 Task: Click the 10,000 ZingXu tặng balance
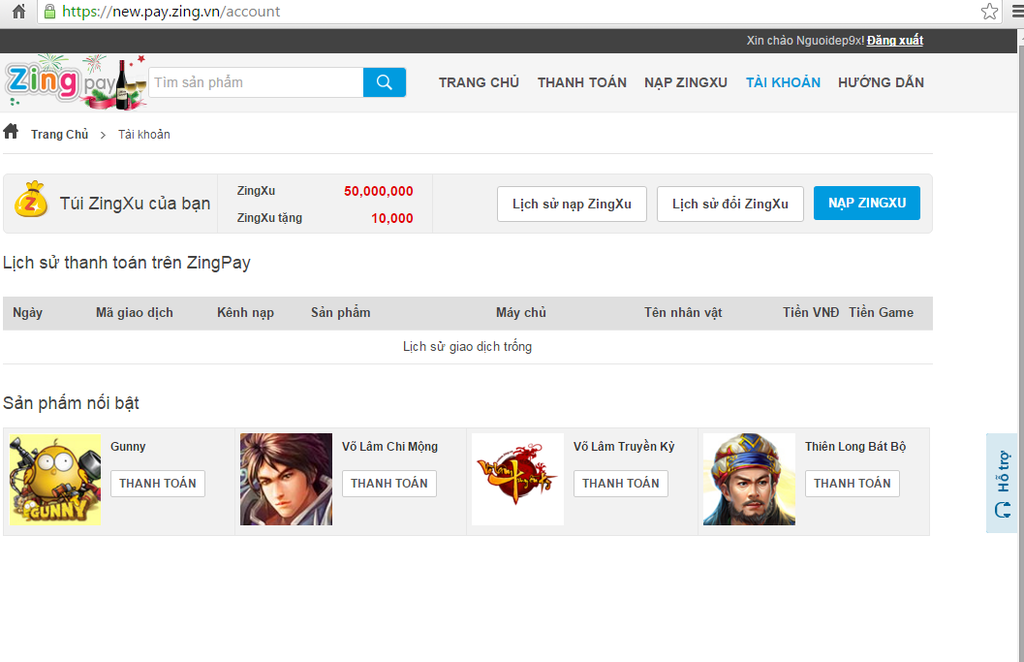(392, 218)
